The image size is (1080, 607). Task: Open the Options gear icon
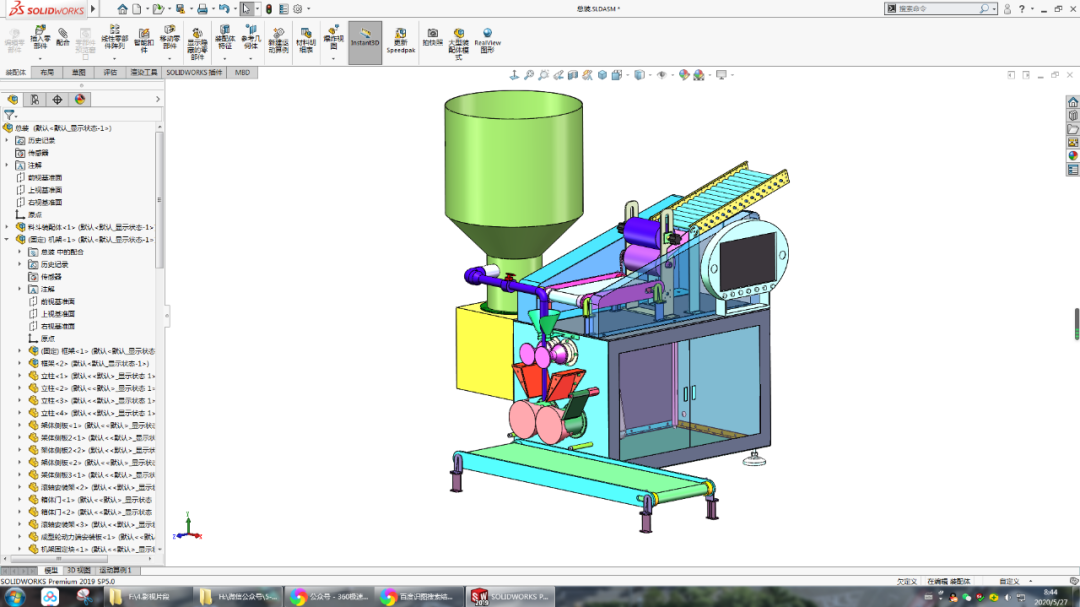(x=298, y=9)
